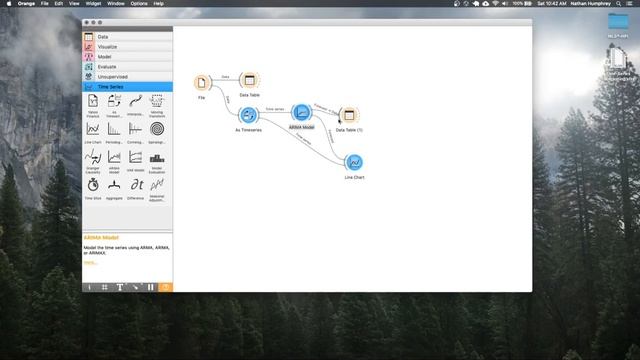Select the Spiralogram widget

tap(157, 133)
